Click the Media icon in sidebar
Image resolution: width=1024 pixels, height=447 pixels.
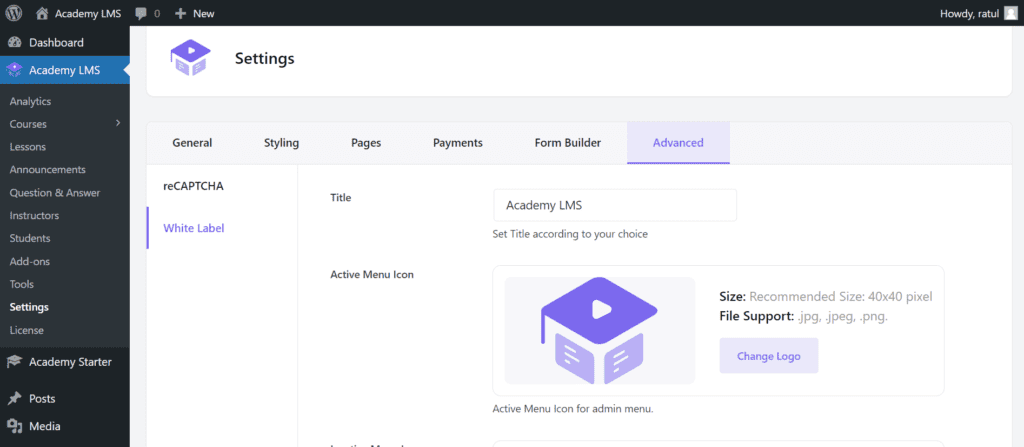(x=14, y=426)
